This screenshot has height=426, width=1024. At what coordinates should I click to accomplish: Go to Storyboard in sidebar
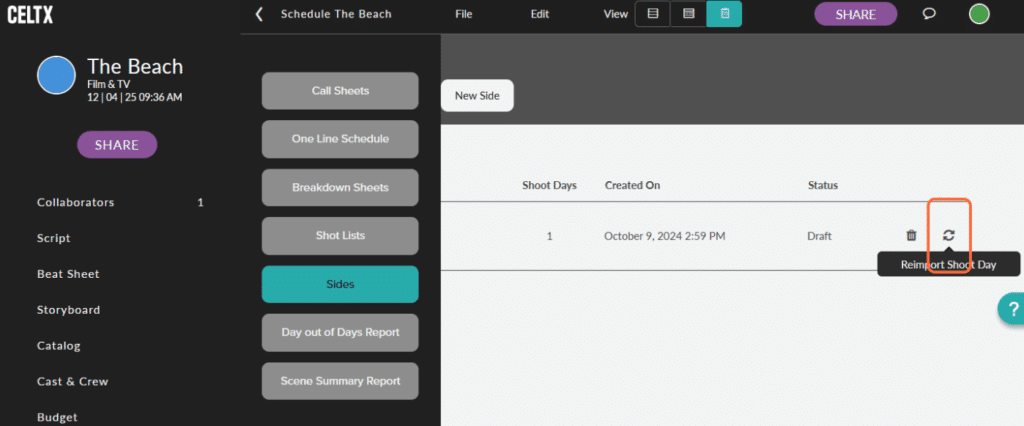(x=69, y=310)
